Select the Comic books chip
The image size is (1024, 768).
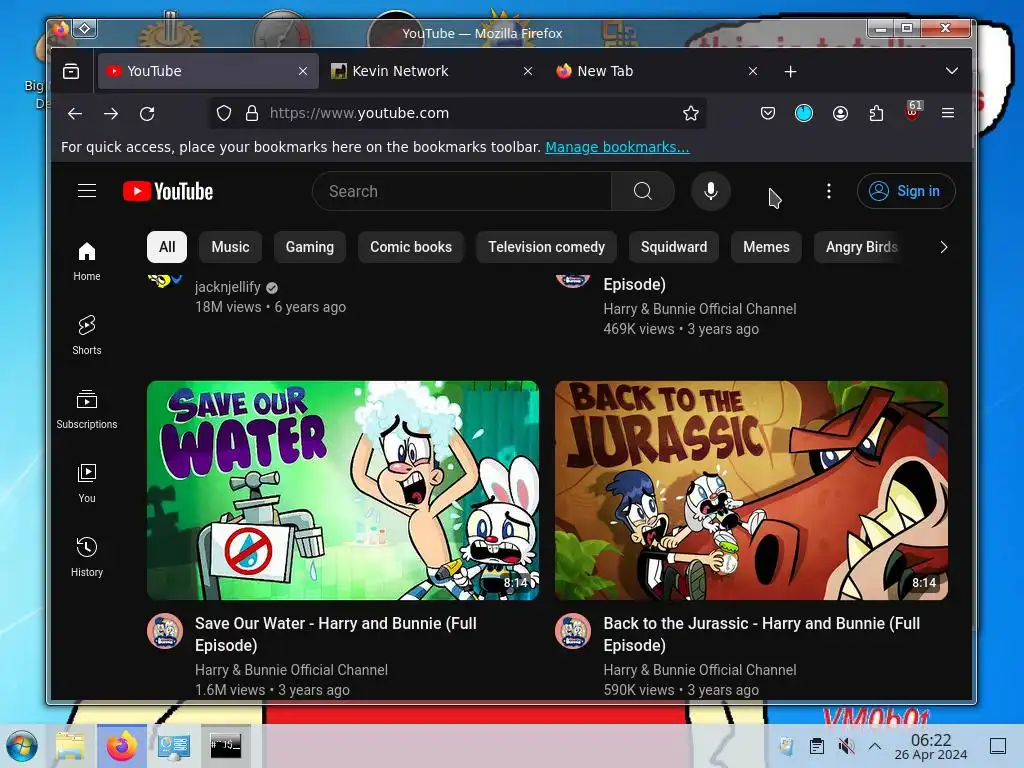click(411, 248)
